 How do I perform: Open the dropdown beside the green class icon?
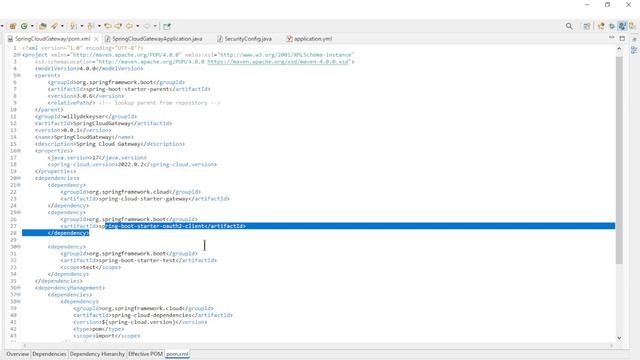point(32,26)
